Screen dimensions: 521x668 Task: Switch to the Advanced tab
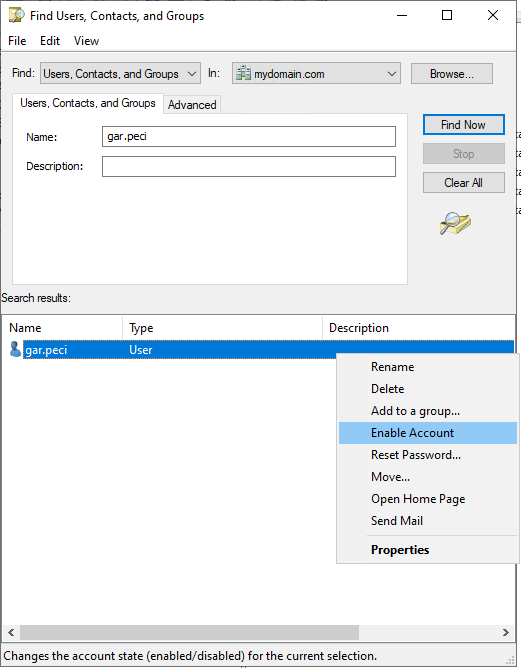coord(192,105)
